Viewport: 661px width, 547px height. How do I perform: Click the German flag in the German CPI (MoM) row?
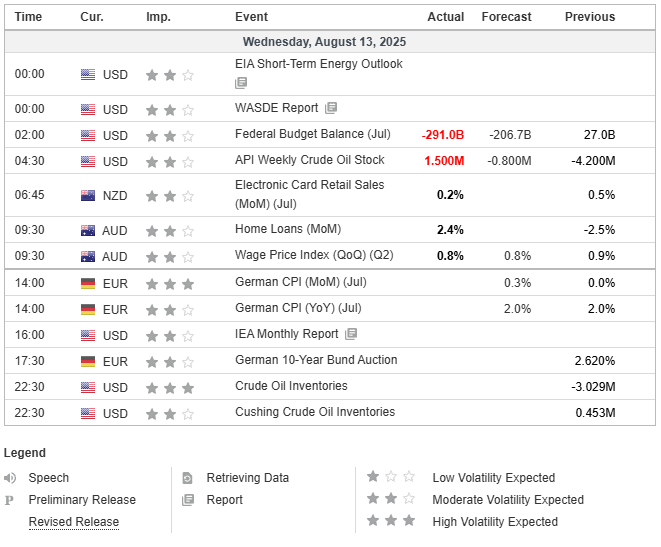tap(88, 284)
